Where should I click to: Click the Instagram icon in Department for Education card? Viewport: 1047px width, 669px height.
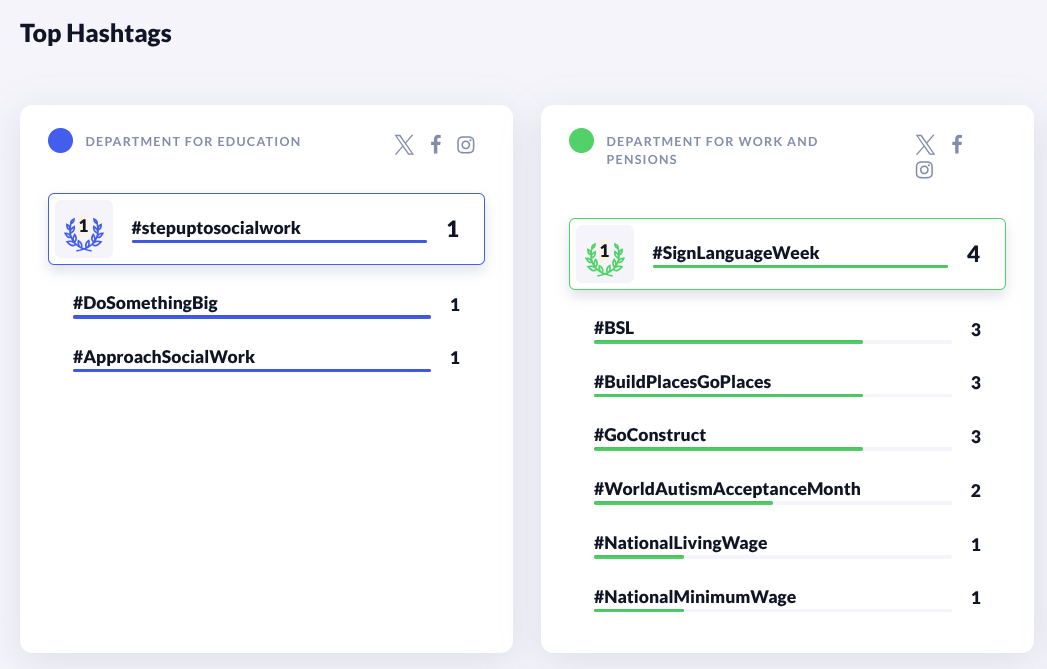[x=466, y=145]
